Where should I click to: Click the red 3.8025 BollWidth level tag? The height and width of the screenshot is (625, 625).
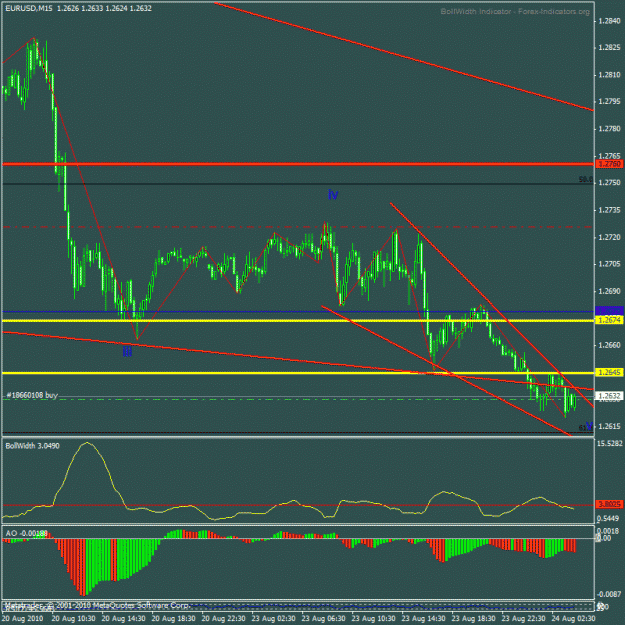tap(609, 505)
